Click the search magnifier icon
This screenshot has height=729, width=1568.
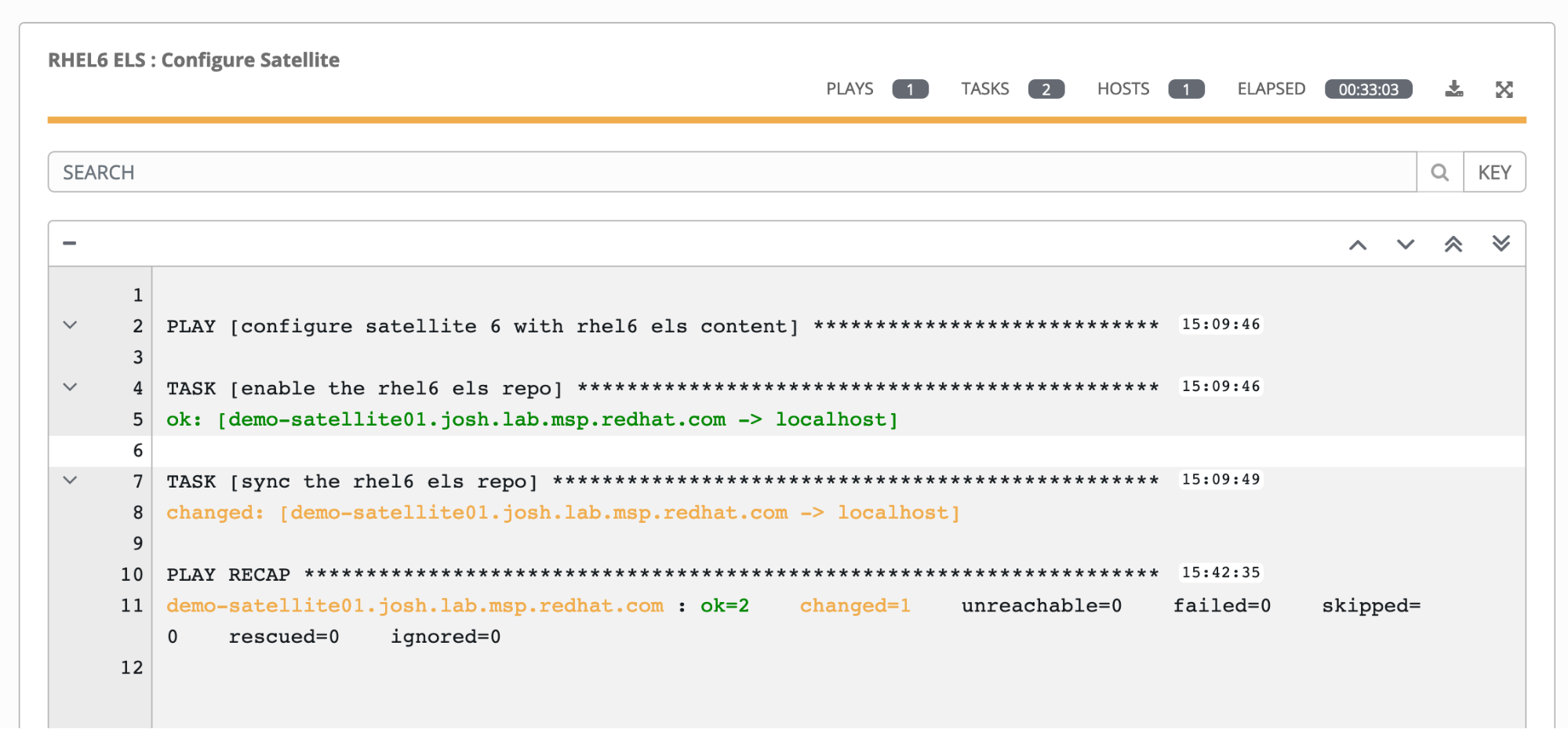[x=1439, y=172]
